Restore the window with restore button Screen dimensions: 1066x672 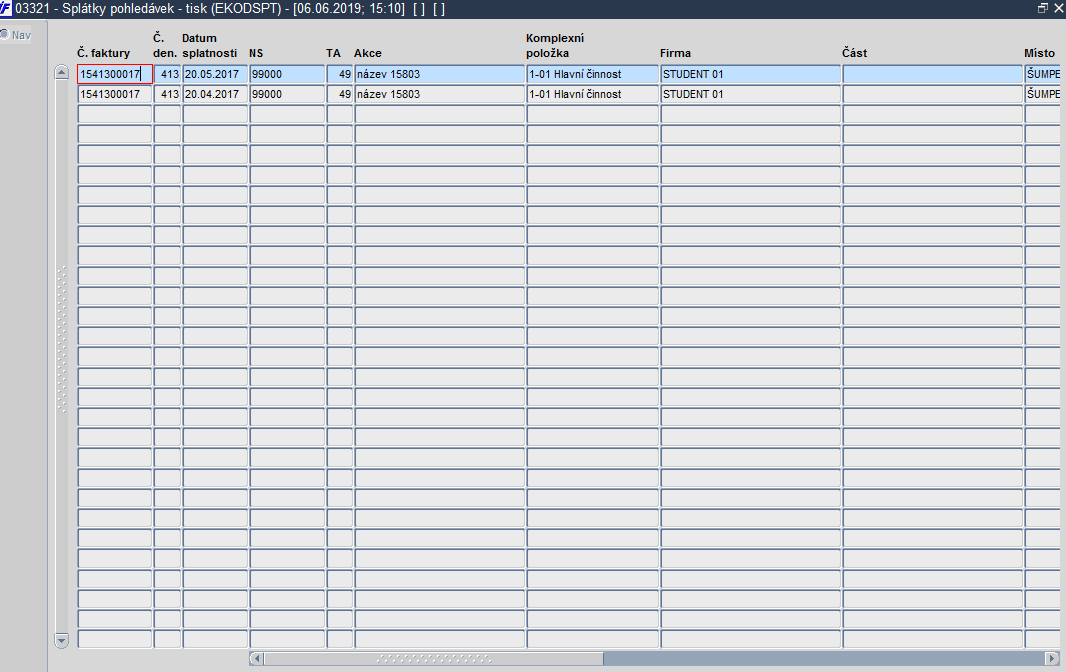tap(1043, 8)
